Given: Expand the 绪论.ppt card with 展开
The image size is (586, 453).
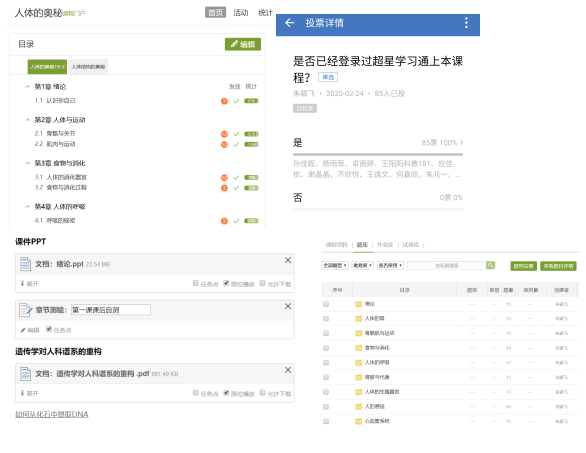Looking at the screenshot, I should 29,284.
